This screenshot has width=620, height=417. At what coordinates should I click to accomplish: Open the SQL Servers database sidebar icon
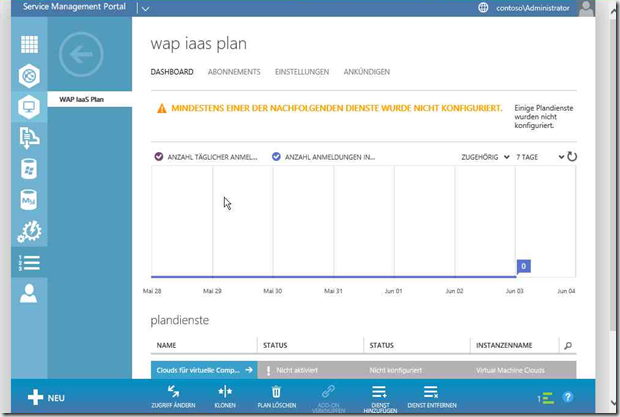click(29, 169)
